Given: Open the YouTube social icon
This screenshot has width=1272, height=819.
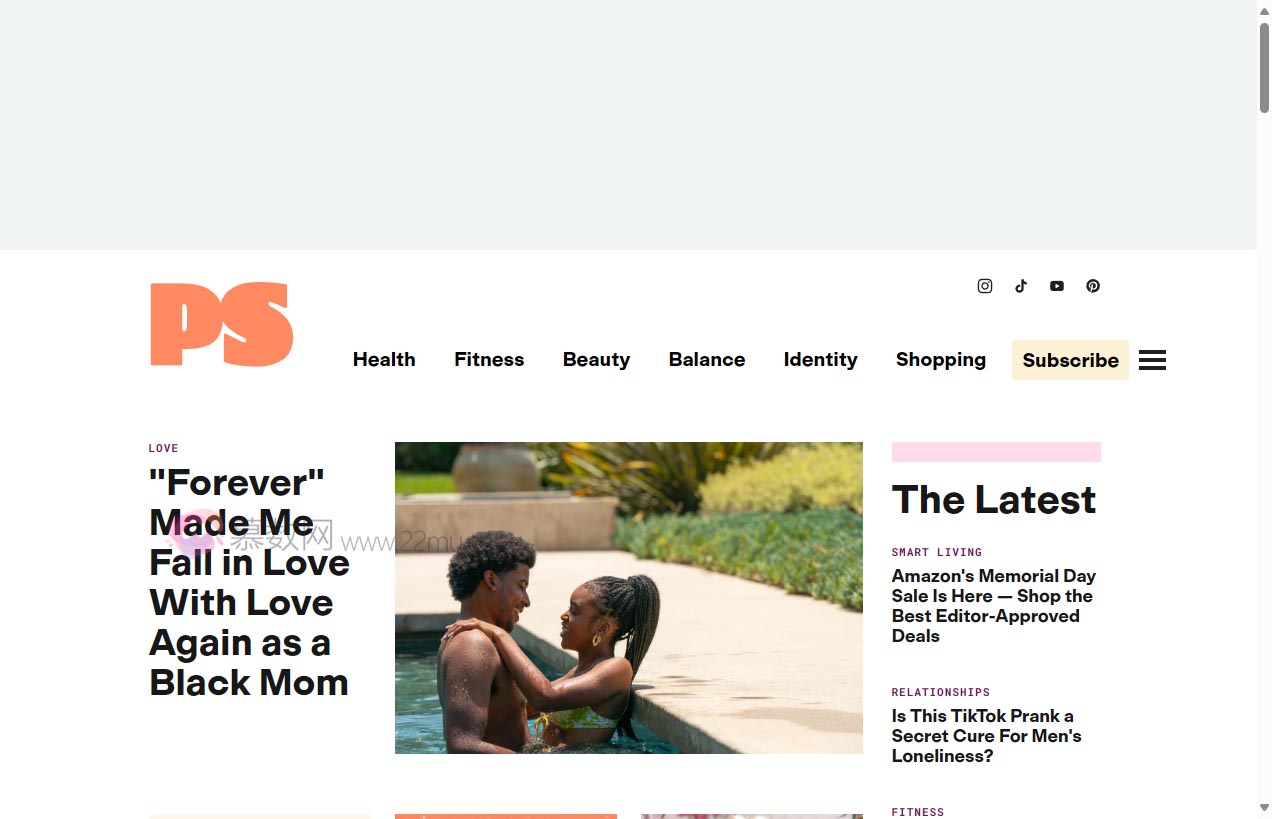Looking at the screenshot, I should (1057, 286).
